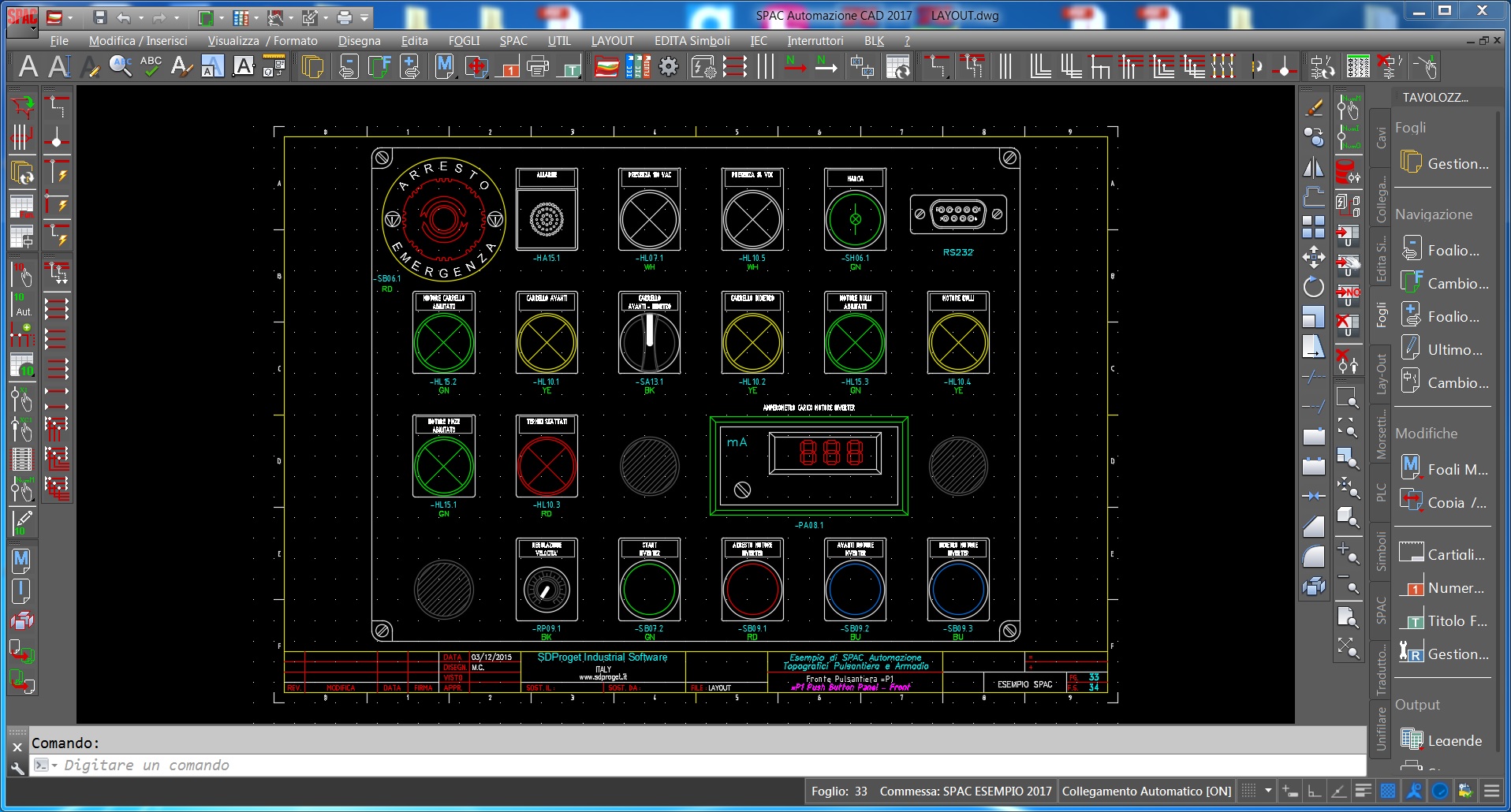
Task: Open the Interruttori menu
Action: pos(815,41)
